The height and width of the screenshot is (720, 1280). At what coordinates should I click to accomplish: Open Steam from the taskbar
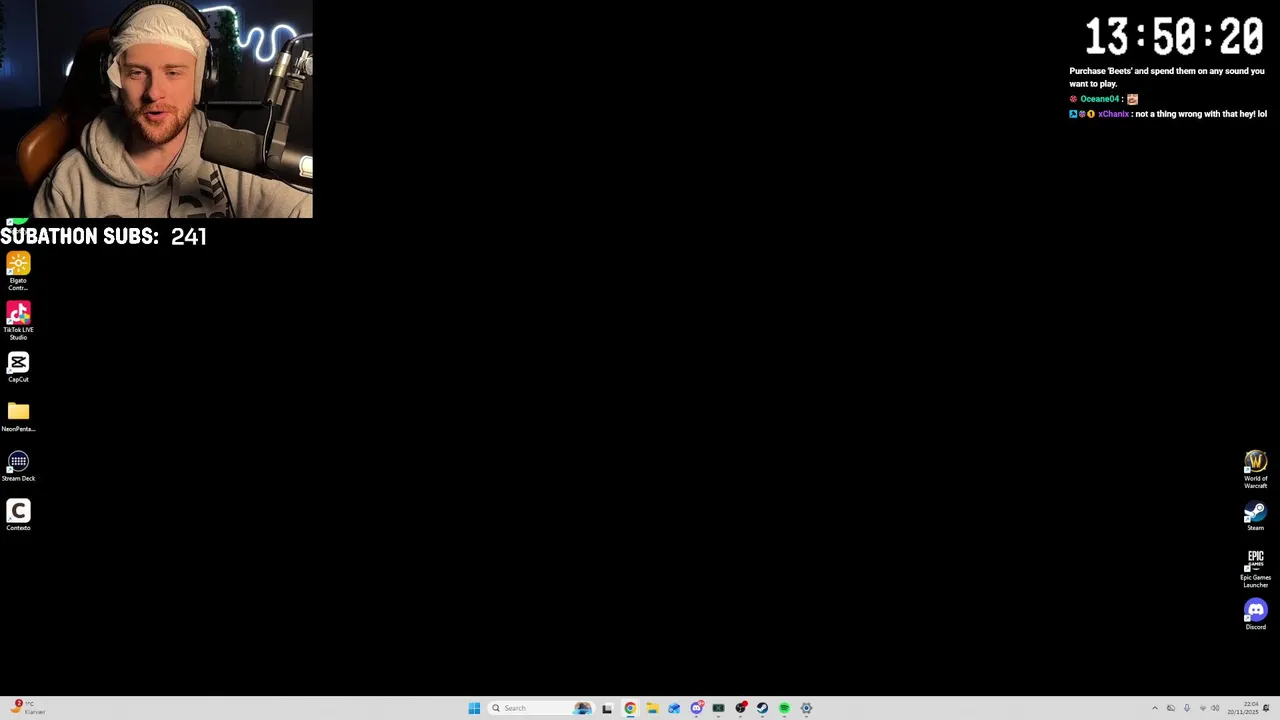[x=762, y=708]
